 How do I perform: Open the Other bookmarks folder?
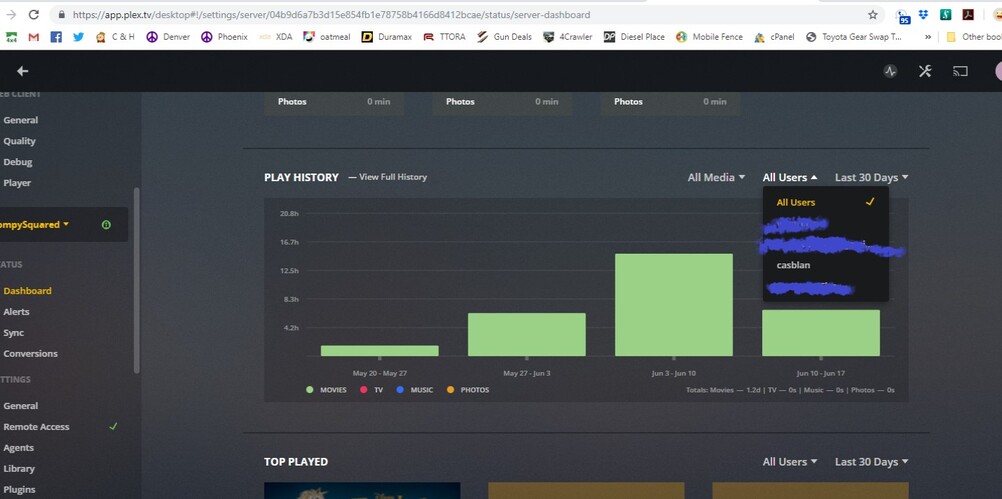point(974,37)
